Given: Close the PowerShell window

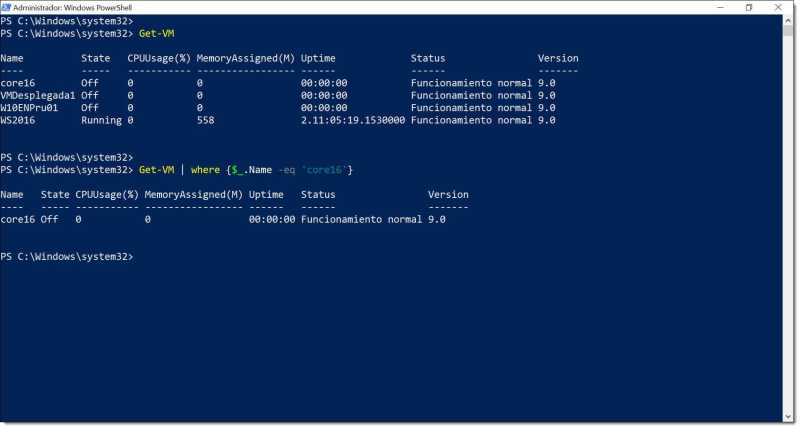Looking at the screenshot, I should tap(778, 7).
